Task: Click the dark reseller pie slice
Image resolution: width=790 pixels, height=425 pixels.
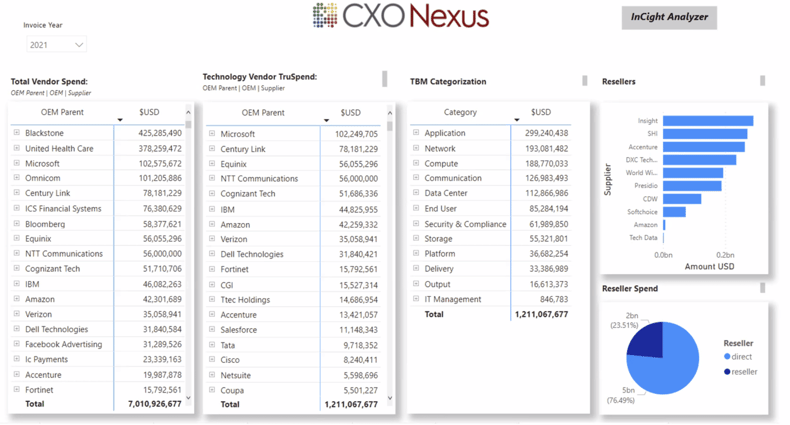Action: click(648, 340)
